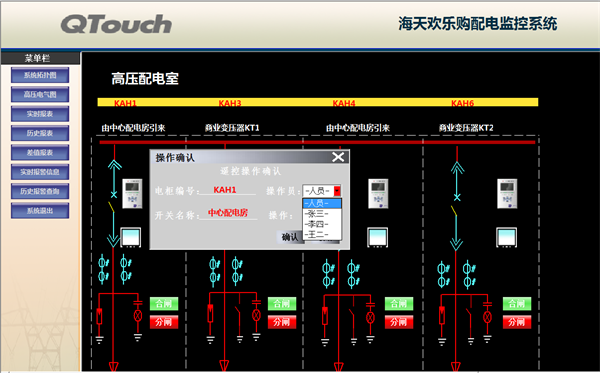Image resolution: width=600 pixels, height=373 pixels.
Task: Click the 商业变压器KT1 label
Action: click(x=232, y=128)
